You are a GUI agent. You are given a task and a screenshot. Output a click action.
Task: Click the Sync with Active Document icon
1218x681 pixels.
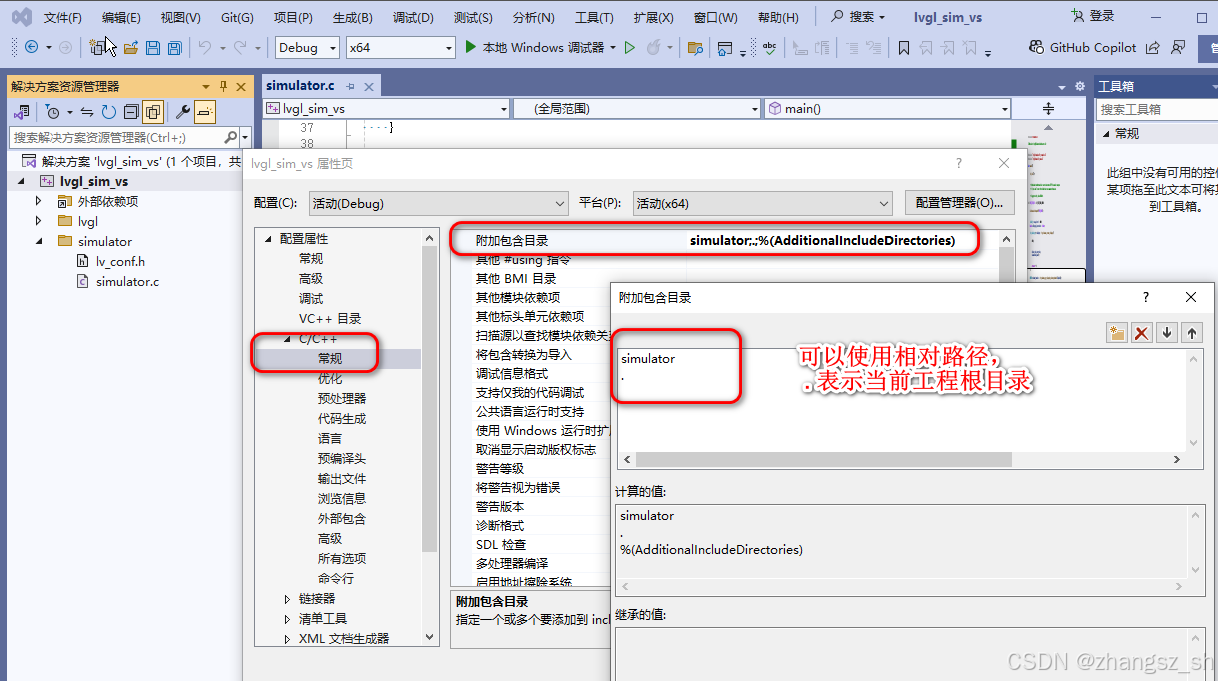[87, 112]
